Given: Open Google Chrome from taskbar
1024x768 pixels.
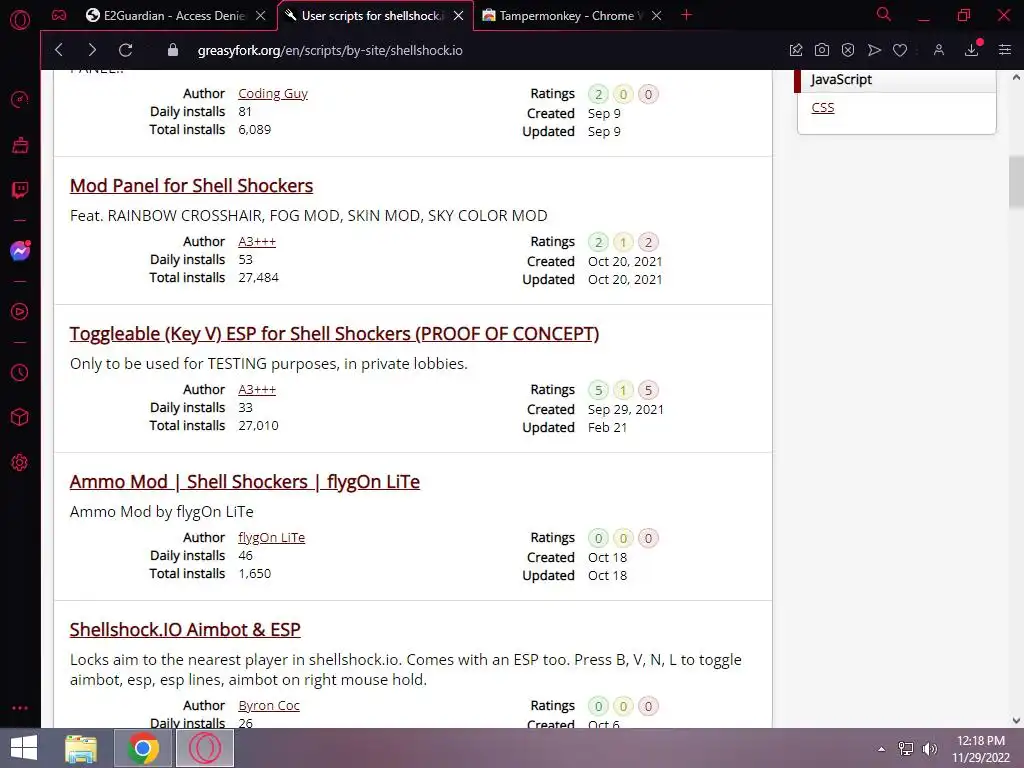Looking at the screenshot, I should click(x=143, y=748).
